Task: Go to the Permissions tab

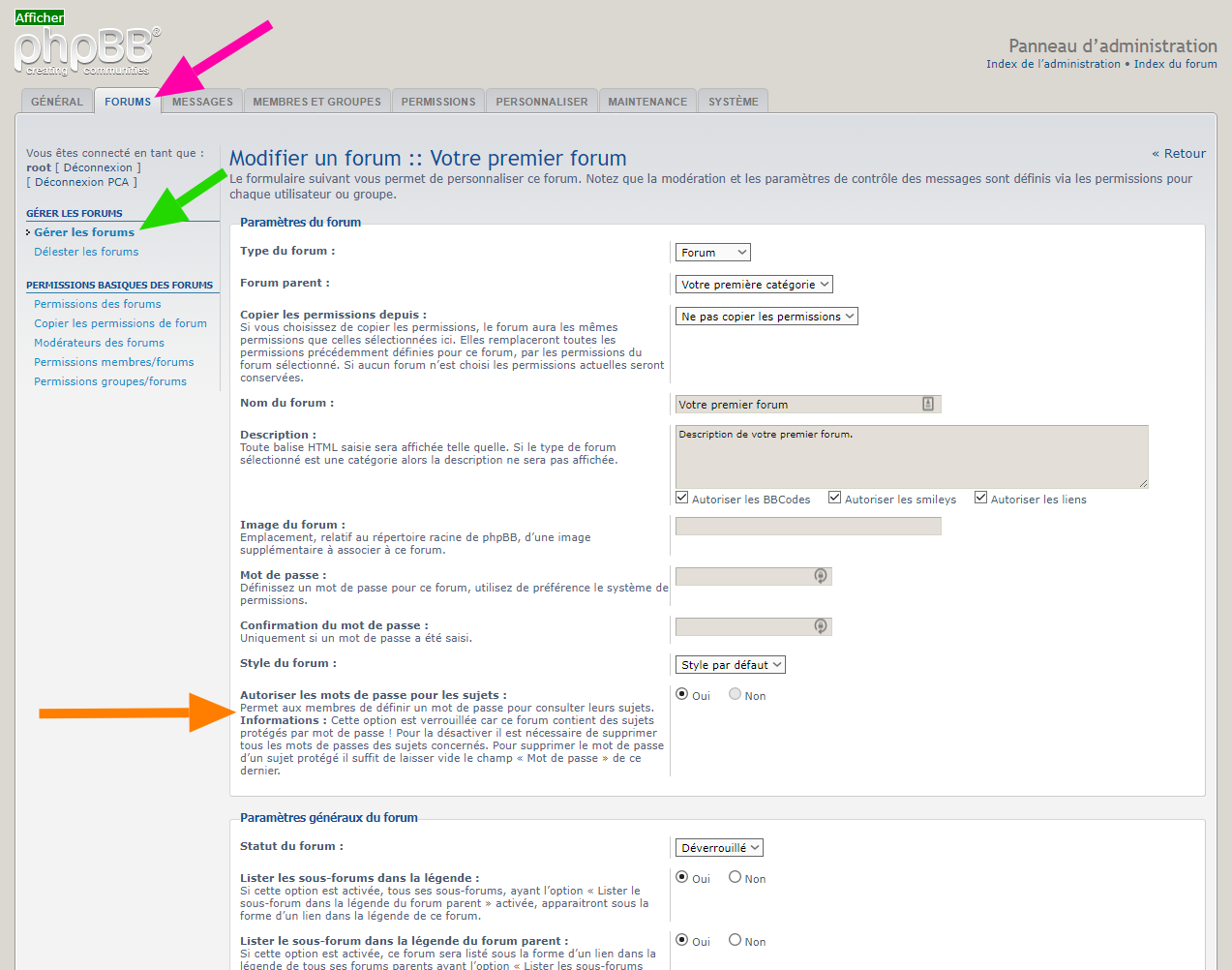Action: (438, 102)
